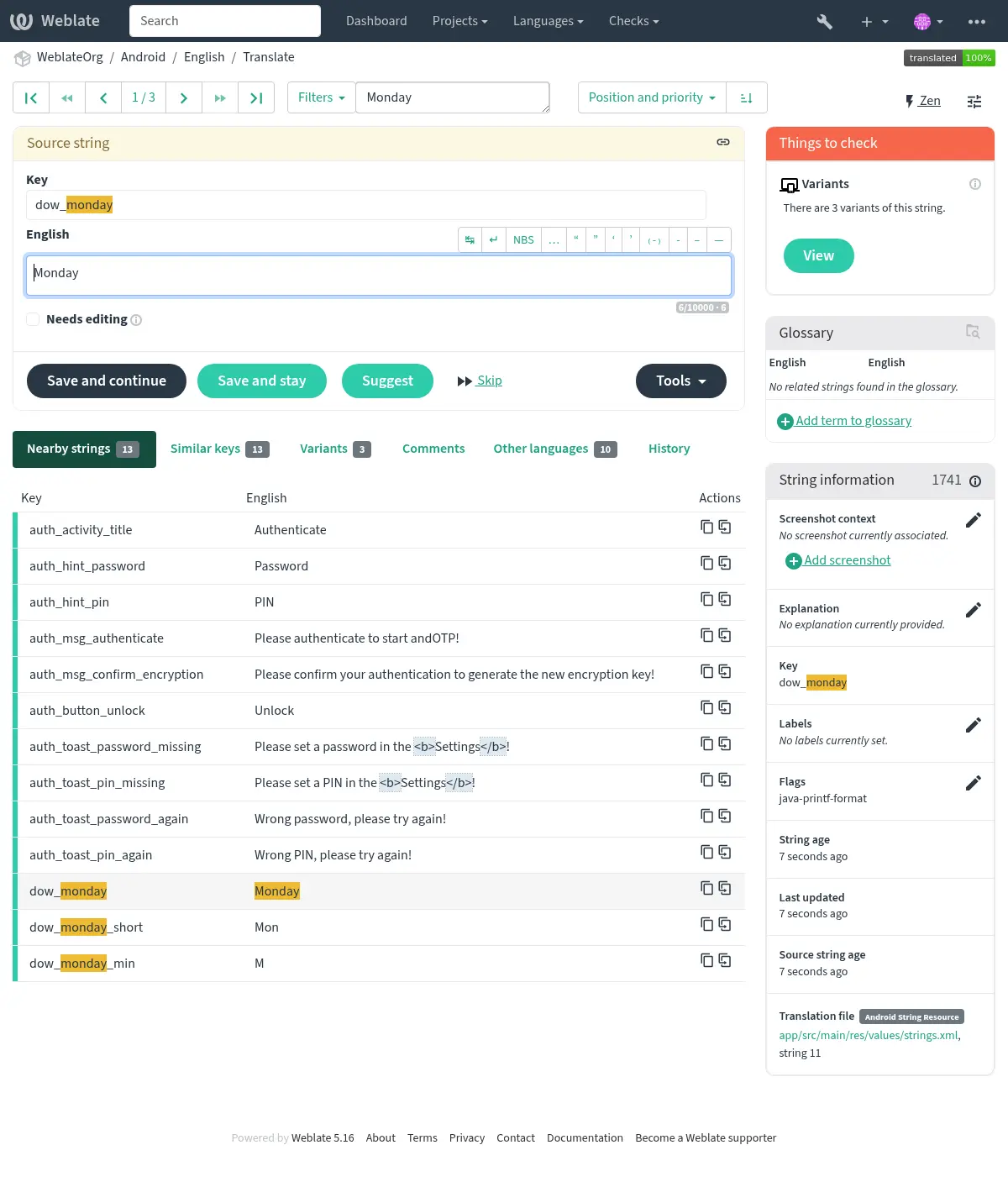Expand the Position and priority sort menu
This screenshot has height=1187, width=1008.
(651, 97)
